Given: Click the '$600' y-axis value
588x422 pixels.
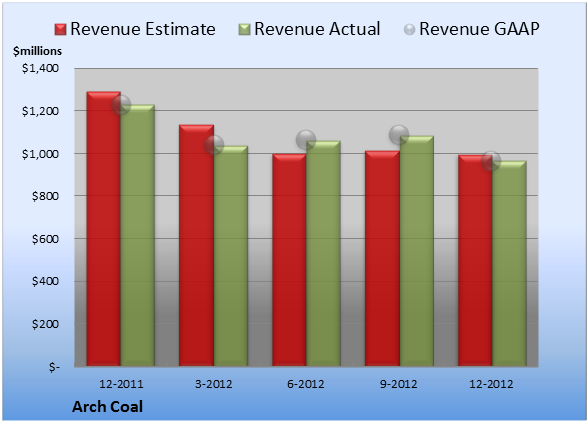Looking at the screenshot, I should click(x=45, y=239).
